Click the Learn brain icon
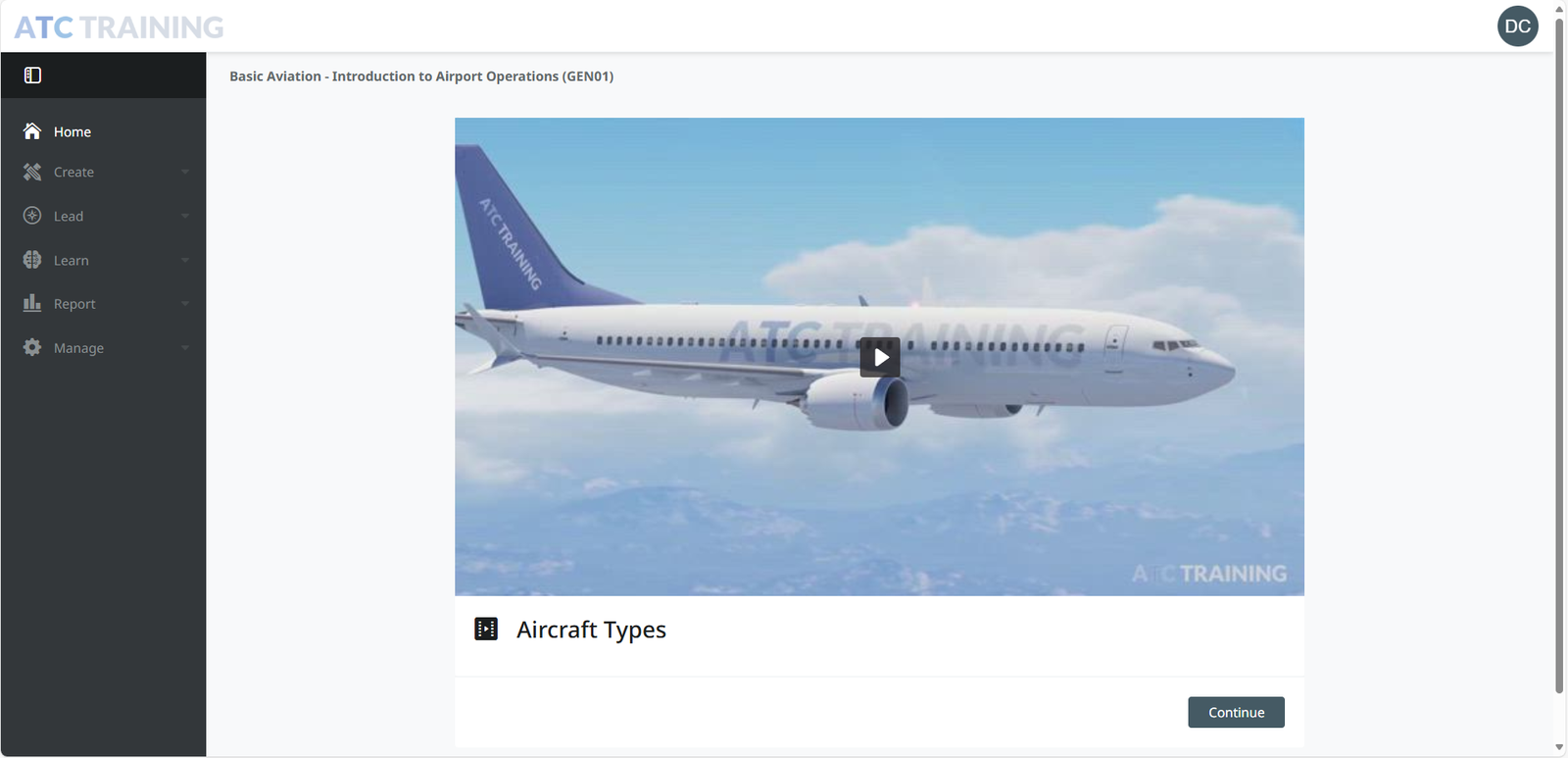1568x758 pixels. 32,260
